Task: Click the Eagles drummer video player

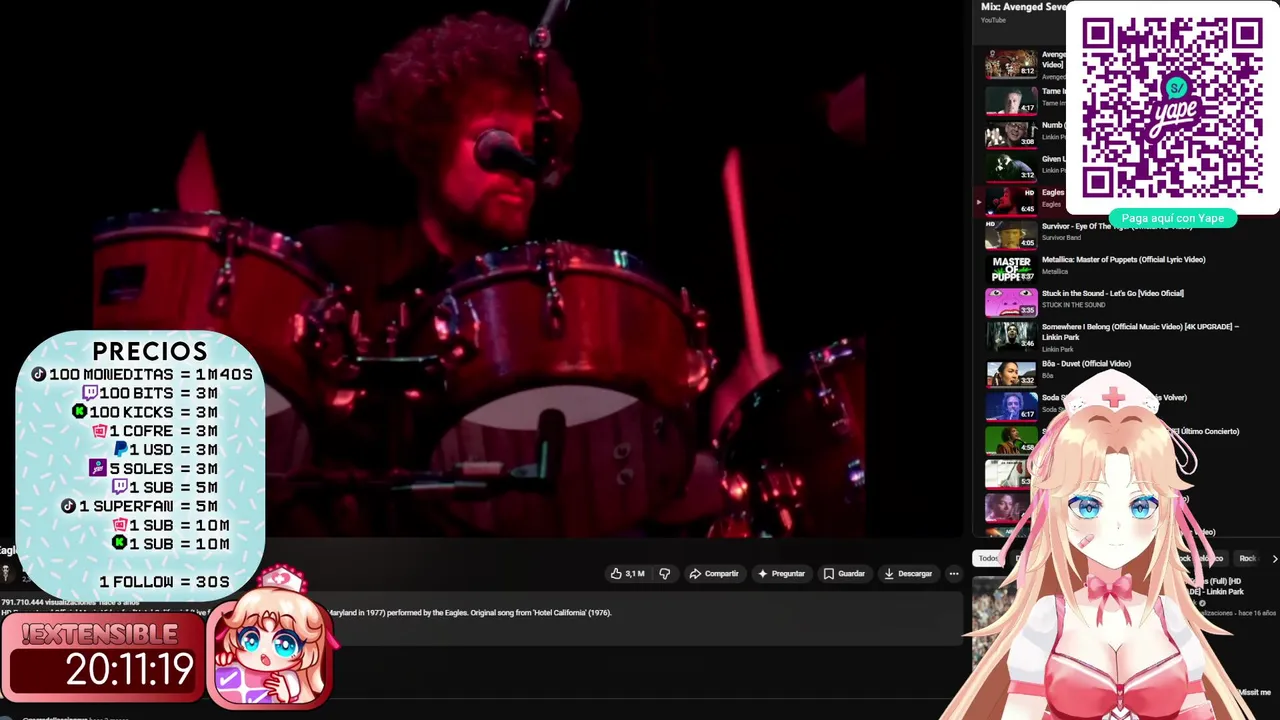Action: coord(482,268)
